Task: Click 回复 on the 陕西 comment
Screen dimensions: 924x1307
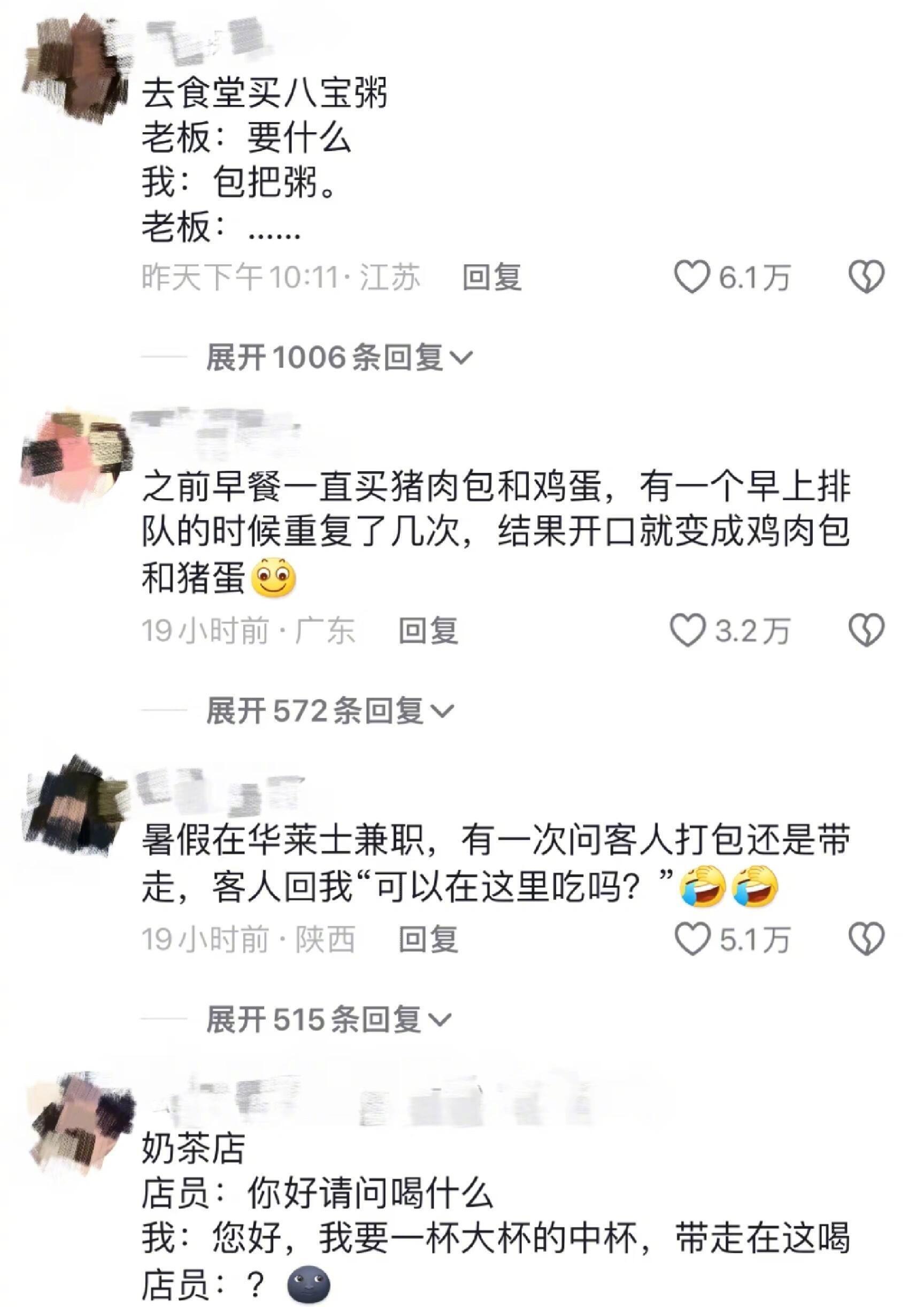Action: [428, 940]
